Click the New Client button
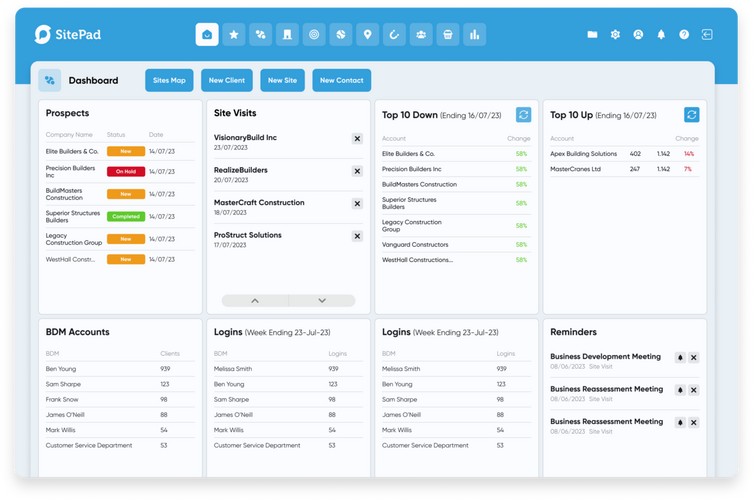The width and height of the screenshot is (753, 500). click(226, 81)
